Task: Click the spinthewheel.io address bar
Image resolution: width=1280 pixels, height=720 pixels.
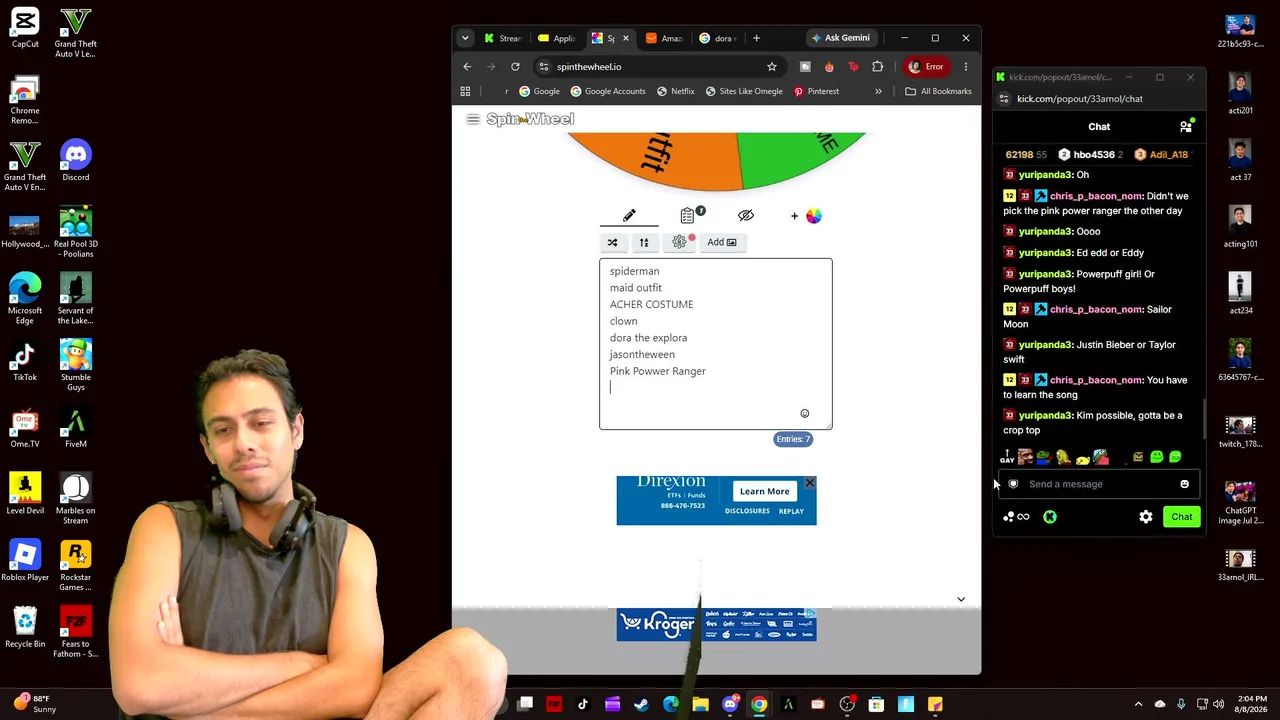Action: click(x=658, y=67)
